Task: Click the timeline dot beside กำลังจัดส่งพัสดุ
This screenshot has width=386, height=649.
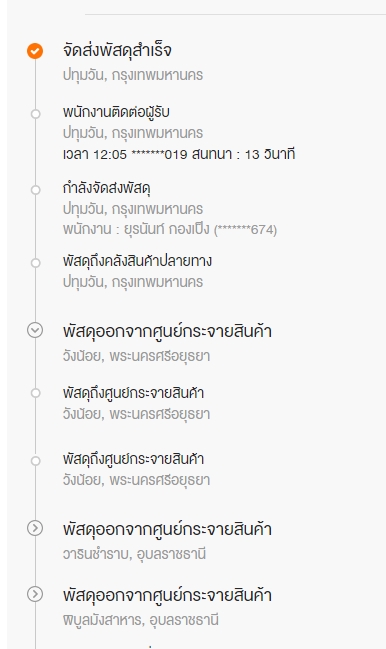Action: tap(36, 190)
